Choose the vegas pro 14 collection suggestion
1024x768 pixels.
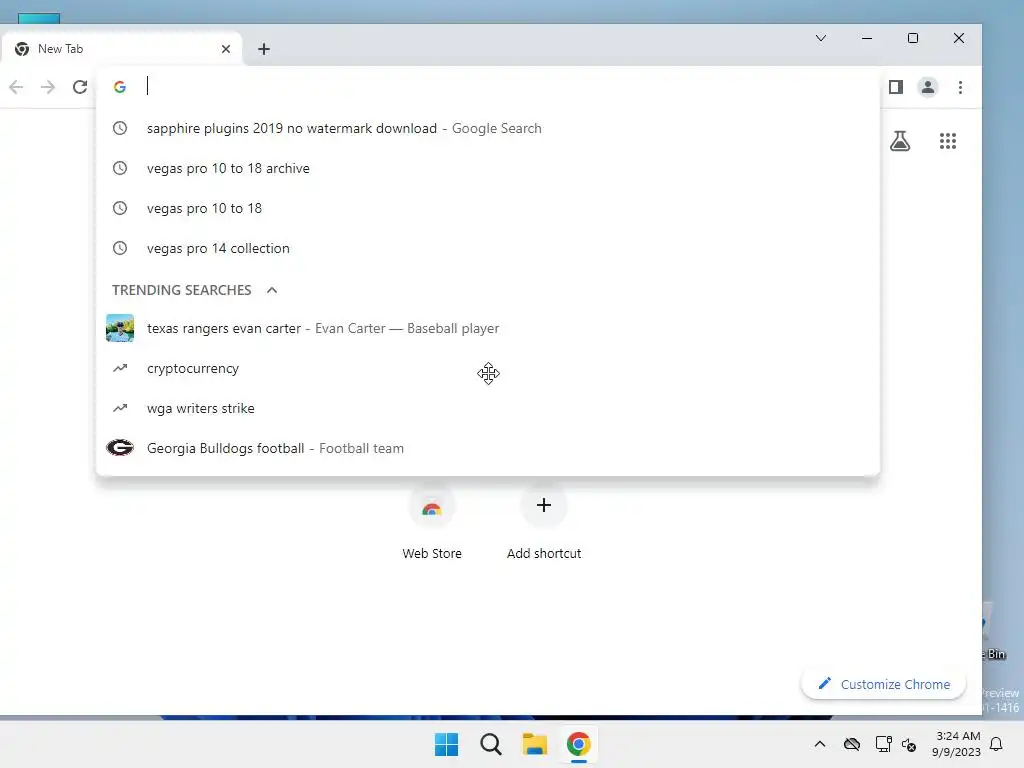(488, 248)
